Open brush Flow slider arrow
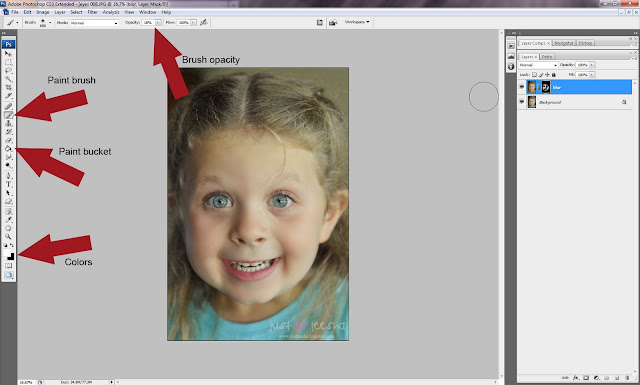Screen dimensions: 640x385 tap(193, 22)
